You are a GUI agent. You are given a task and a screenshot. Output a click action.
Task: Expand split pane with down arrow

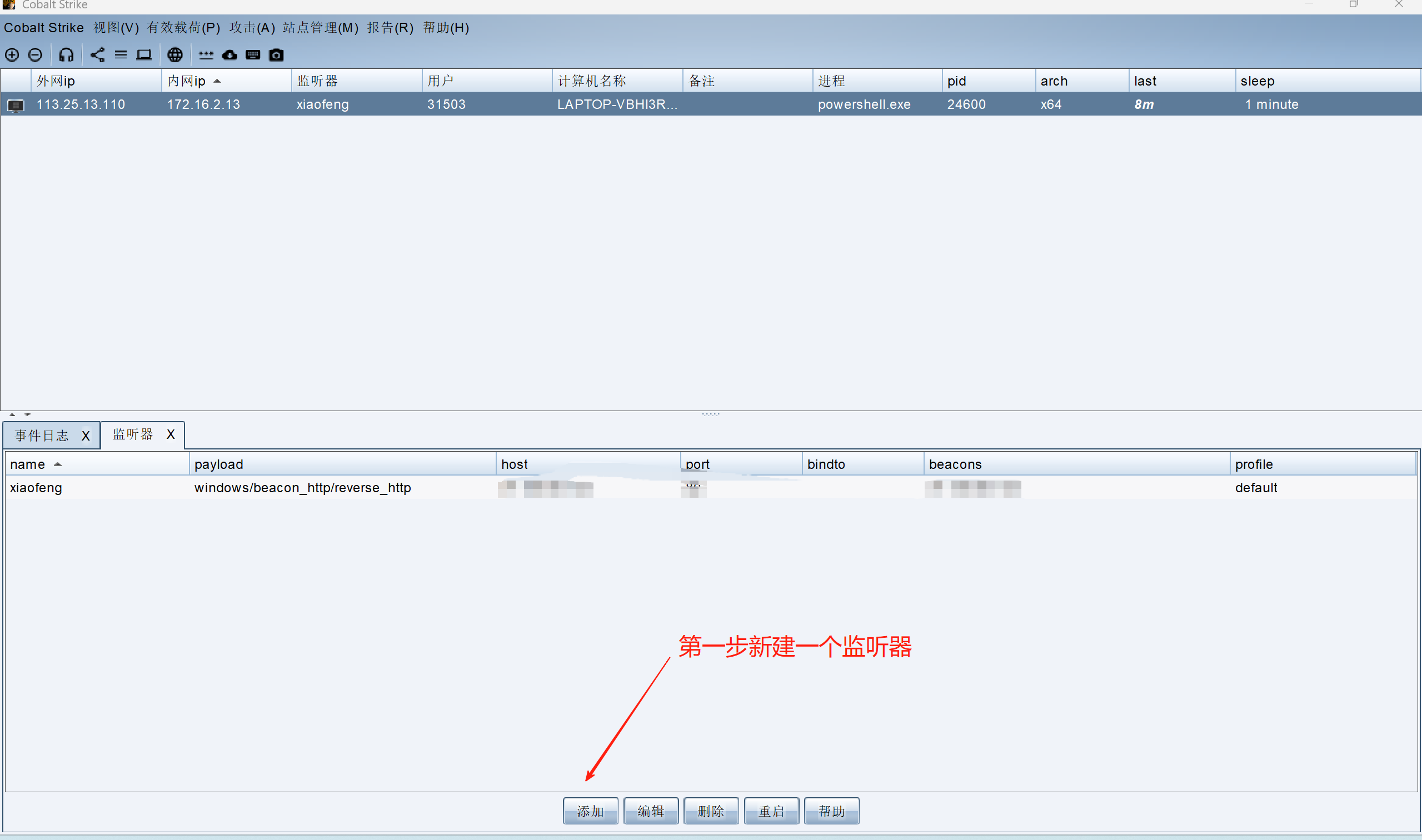pyautogui.click(x=27, y=414)
